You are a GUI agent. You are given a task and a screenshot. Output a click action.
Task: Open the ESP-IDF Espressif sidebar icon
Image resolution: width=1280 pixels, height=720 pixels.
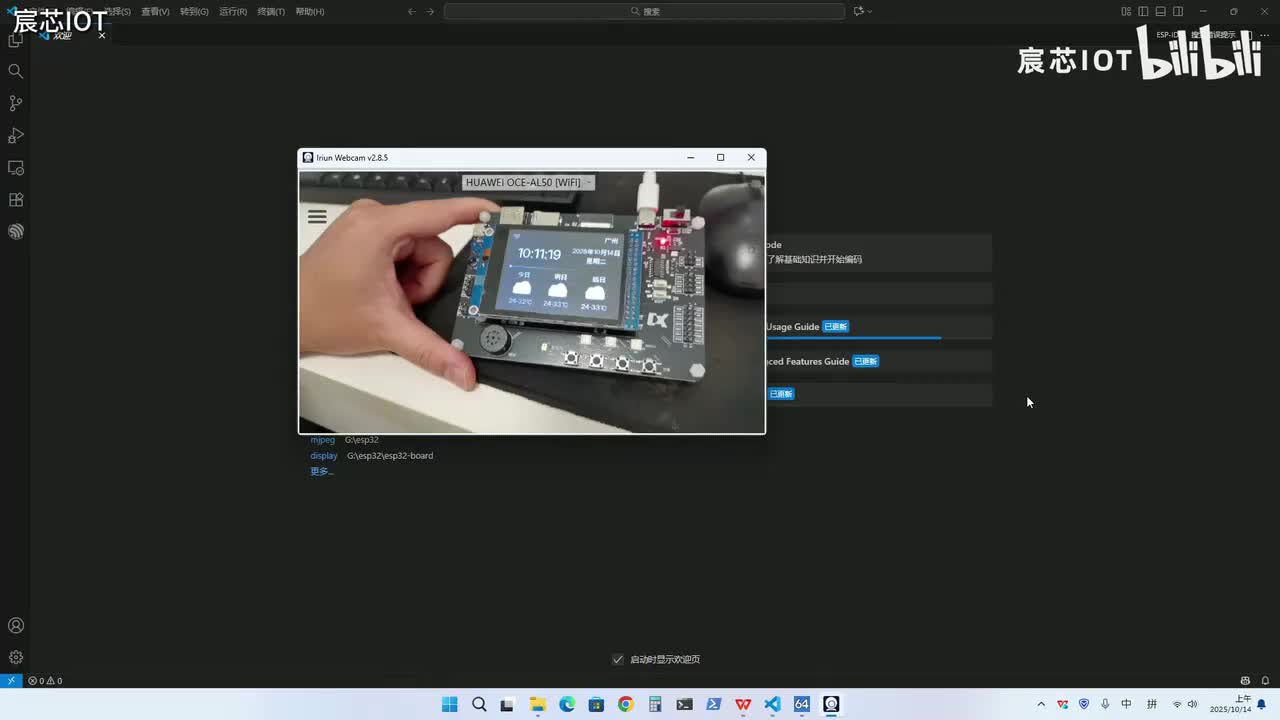pos(16,231)
